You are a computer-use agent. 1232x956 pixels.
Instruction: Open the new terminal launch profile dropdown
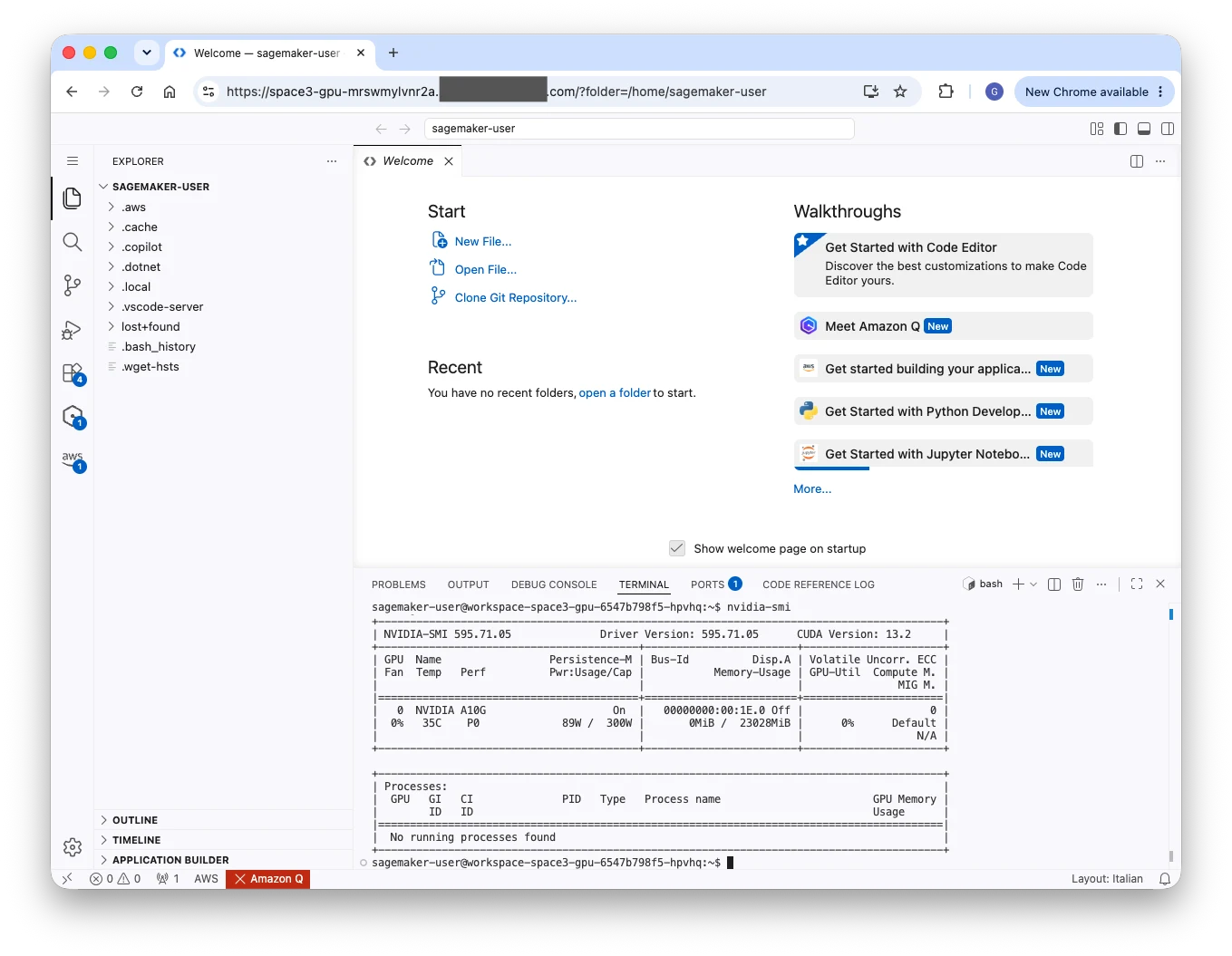click(1033, 584)
